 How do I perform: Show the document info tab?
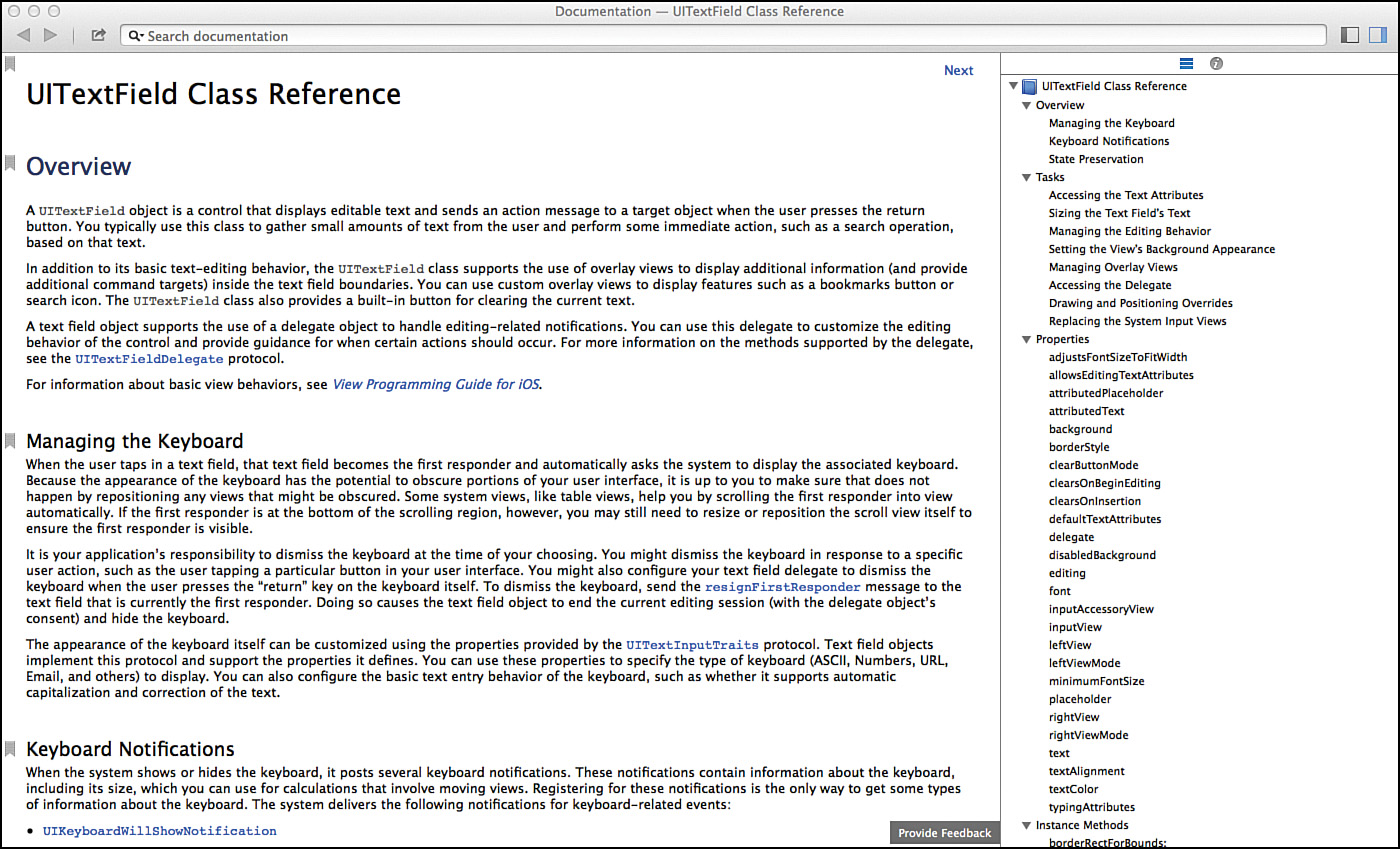1216,63
